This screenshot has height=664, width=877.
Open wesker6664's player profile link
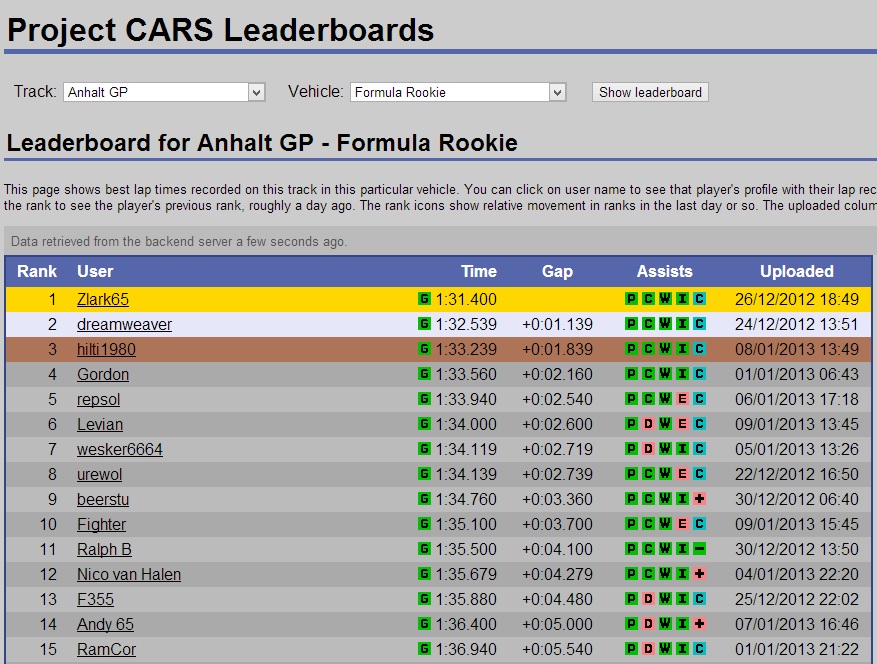pos(119,449)
